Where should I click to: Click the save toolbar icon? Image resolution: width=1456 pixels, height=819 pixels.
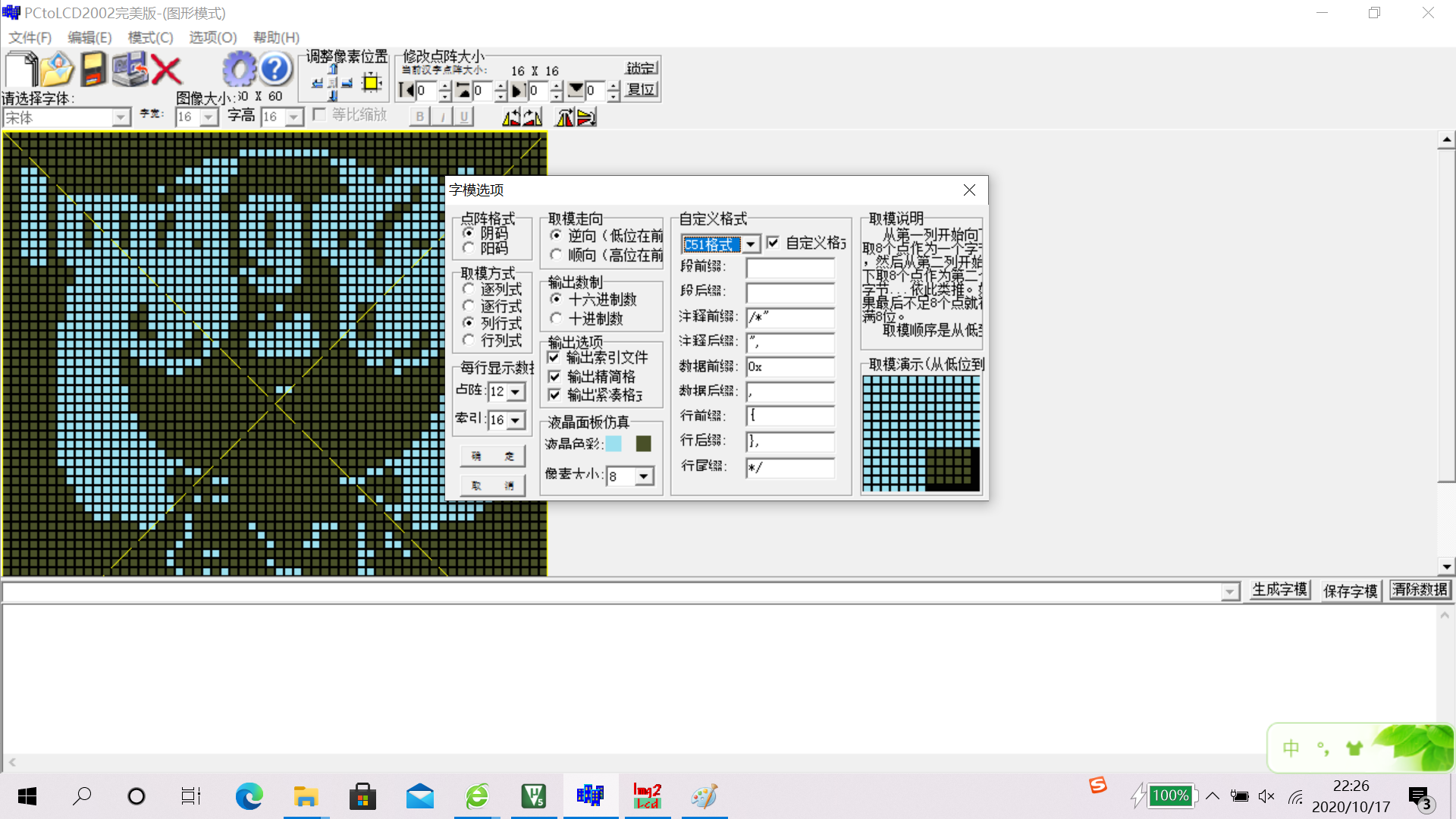coord(93,70)
